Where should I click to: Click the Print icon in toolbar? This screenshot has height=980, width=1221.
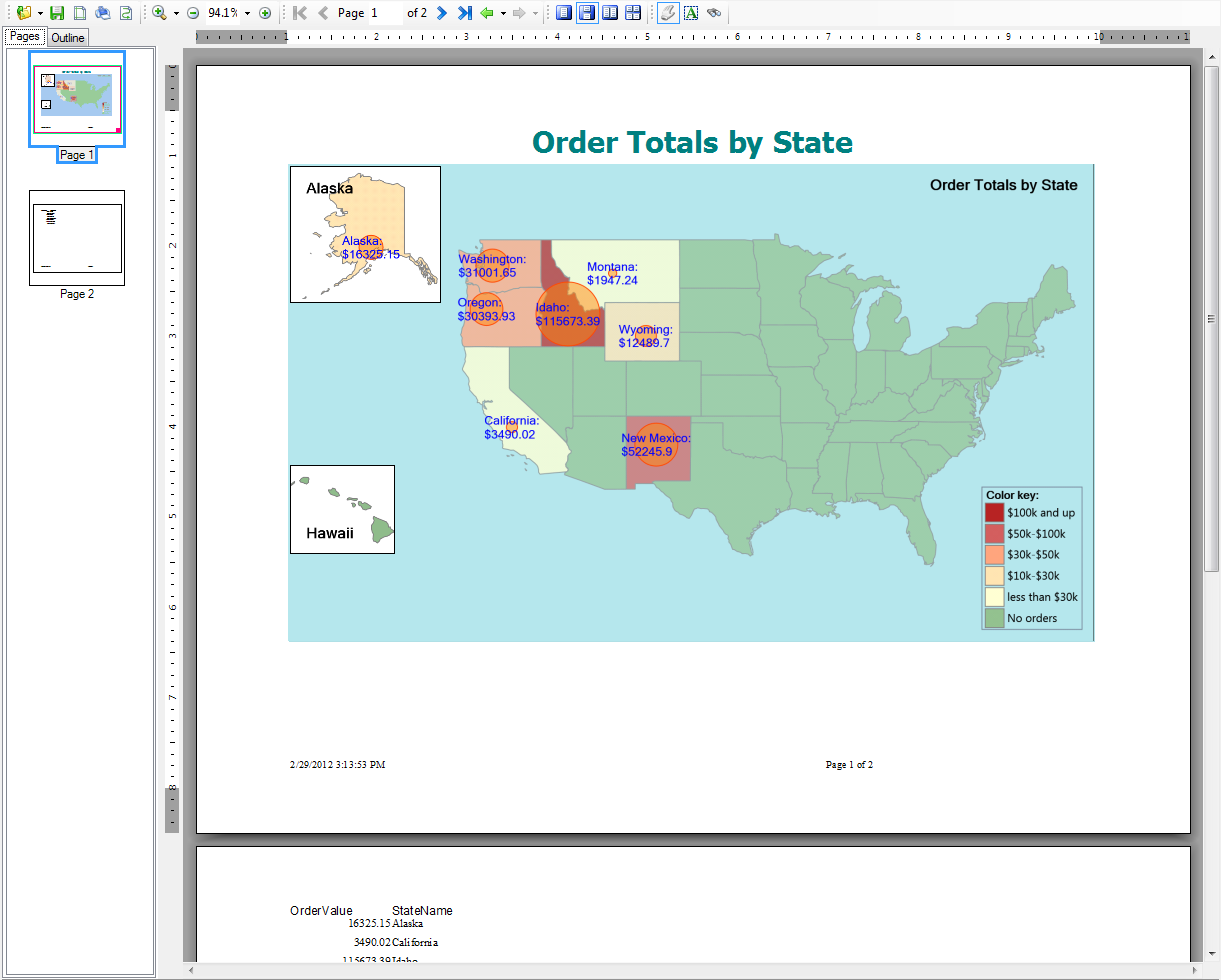coord(103,13)
